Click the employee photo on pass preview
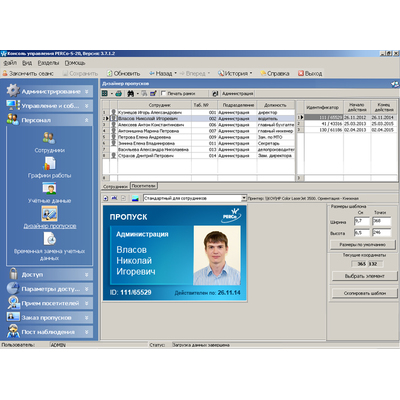This screenshot has width=400, height=400. pyautogui.click(x=217, y=255)
